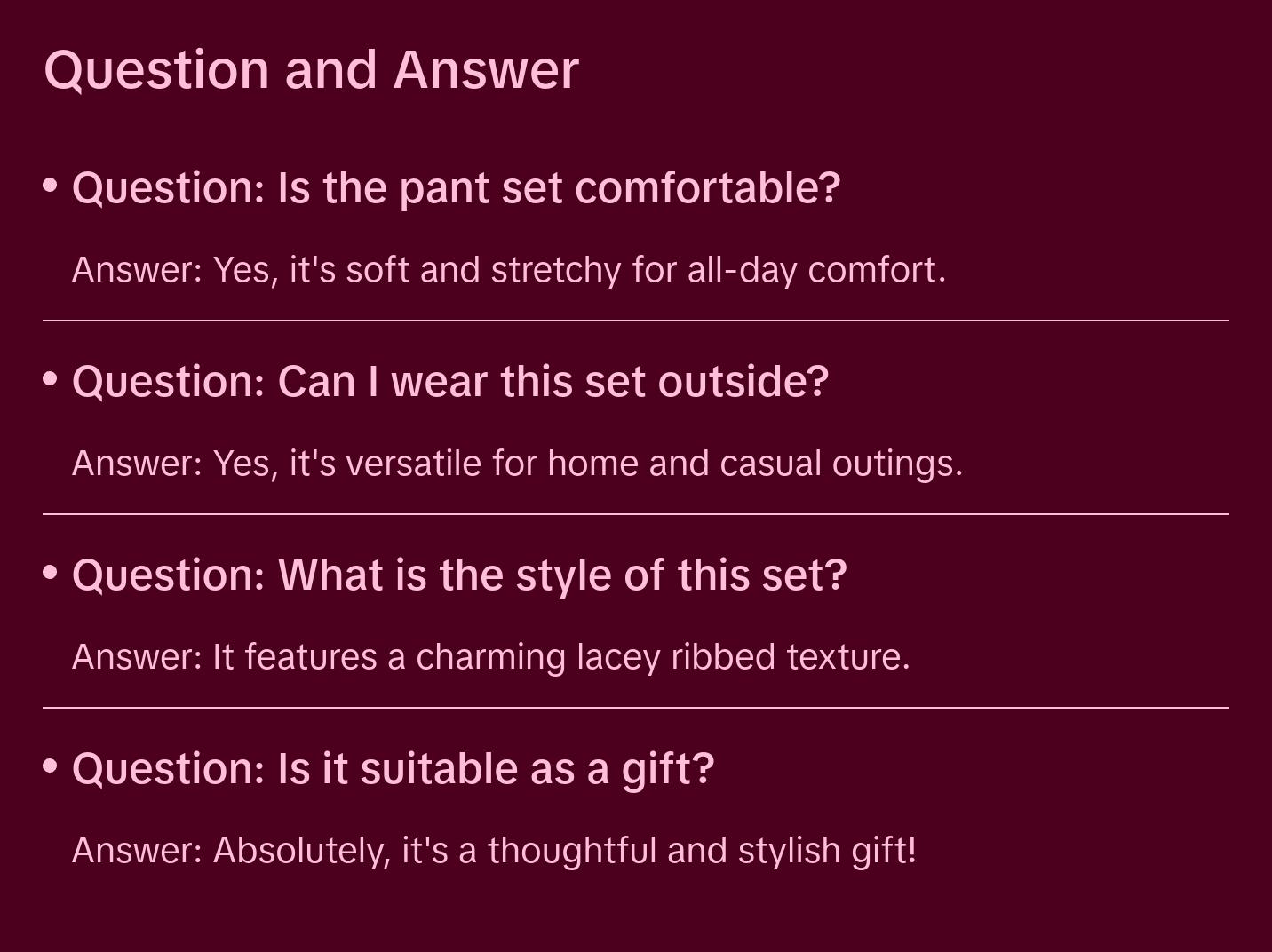The image size is (1272, 952).
Task: Click the "Question and Answer" heading
Action: coord(311,70)
